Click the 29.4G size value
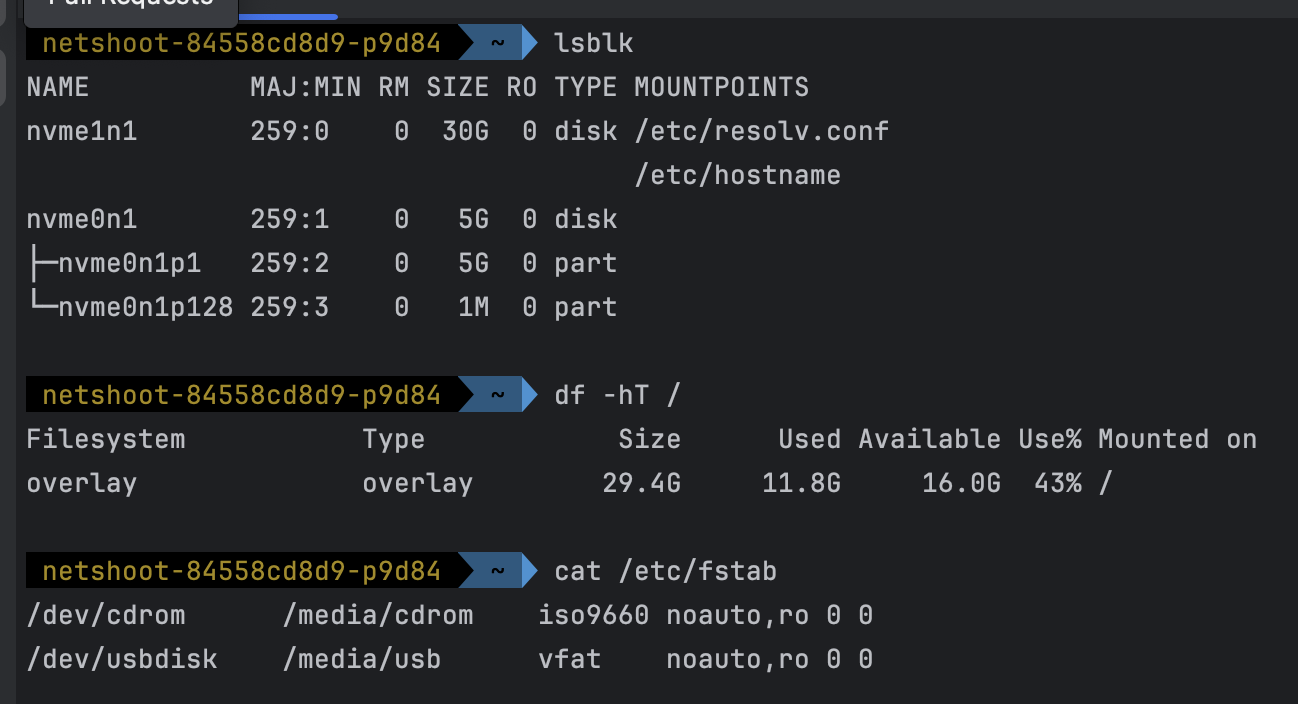The image size is (1298, 704). [x=641, y=483]
